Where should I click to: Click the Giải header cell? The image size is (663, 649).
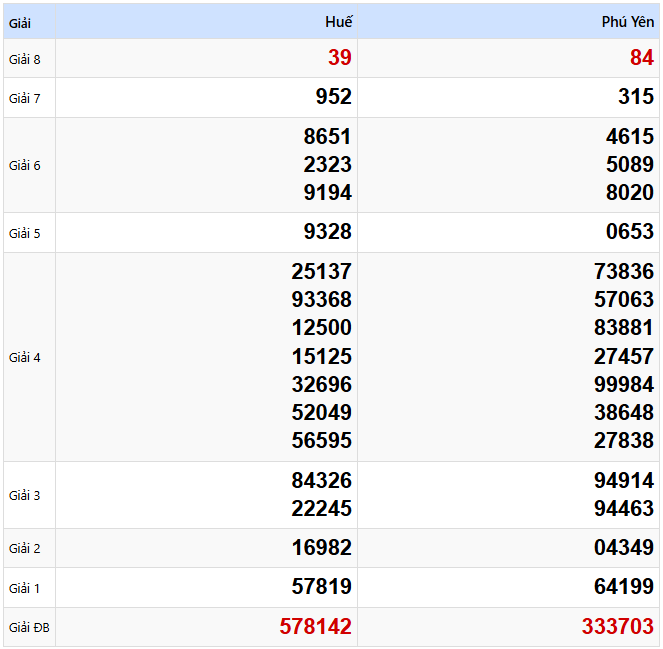(x=20, y=22)
